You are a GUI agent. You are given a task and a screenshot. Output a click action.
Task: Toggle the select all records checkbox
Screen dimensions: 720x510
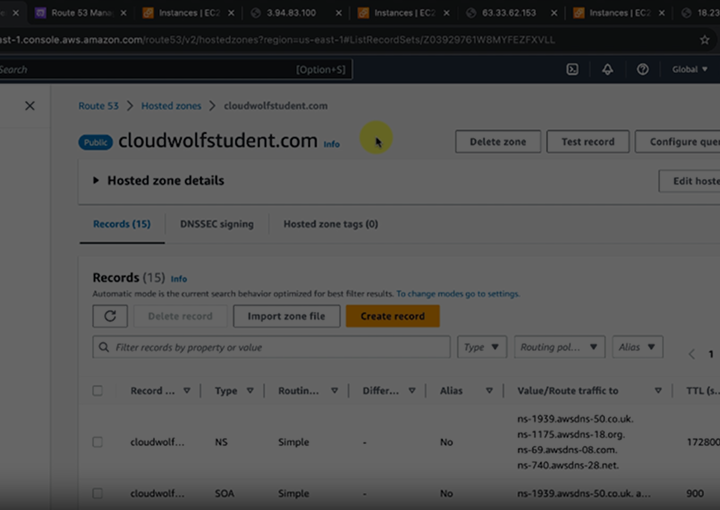pyautogui.click(x=98, y=391)
